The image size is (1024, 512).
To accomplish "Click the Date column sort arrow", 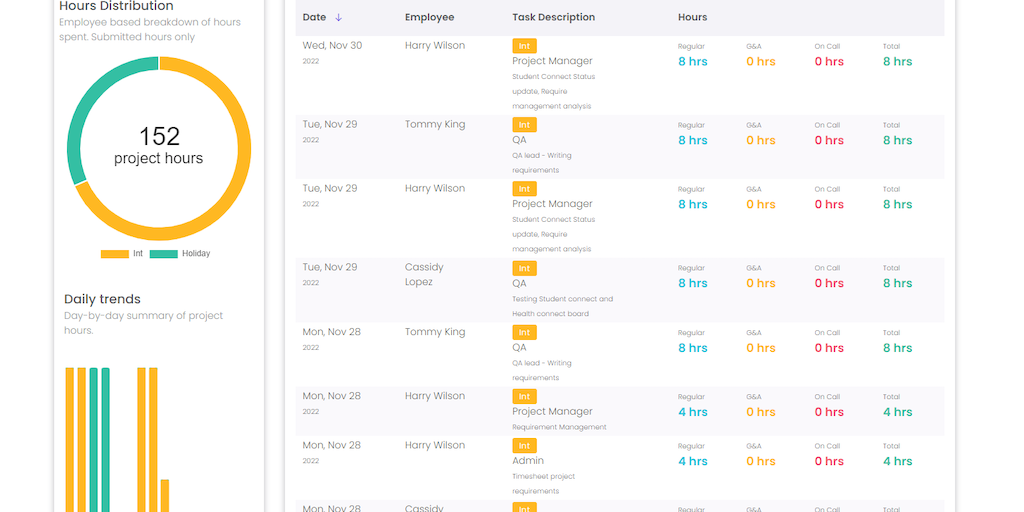I will 339,17.
